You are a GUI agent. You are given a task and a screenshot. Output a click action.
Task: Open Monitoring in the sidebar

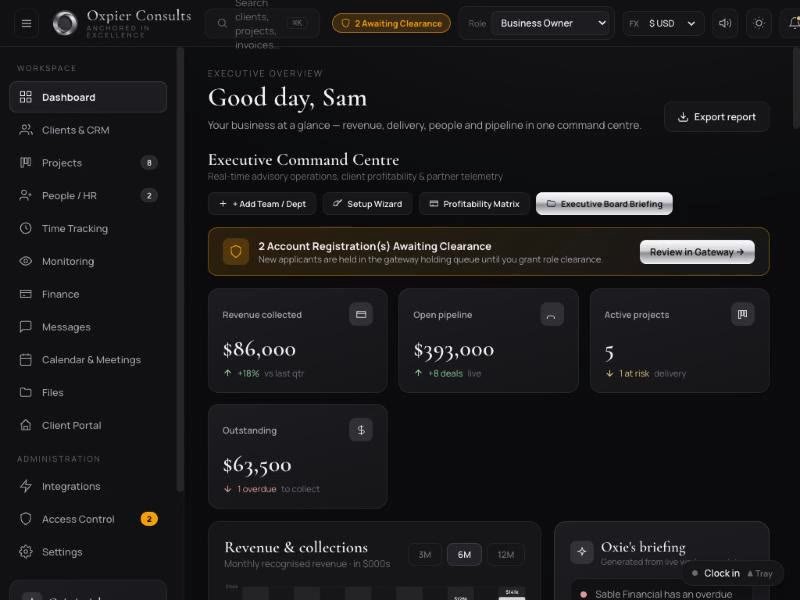[88, 261]
